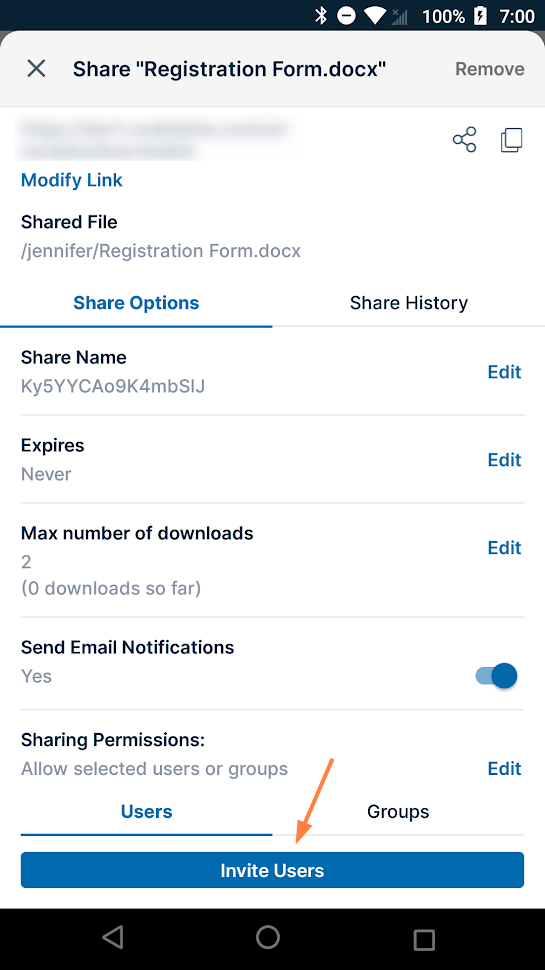Tap the Android home circle icon
Screen dimensions: 545x970
(x=268, y=937)
